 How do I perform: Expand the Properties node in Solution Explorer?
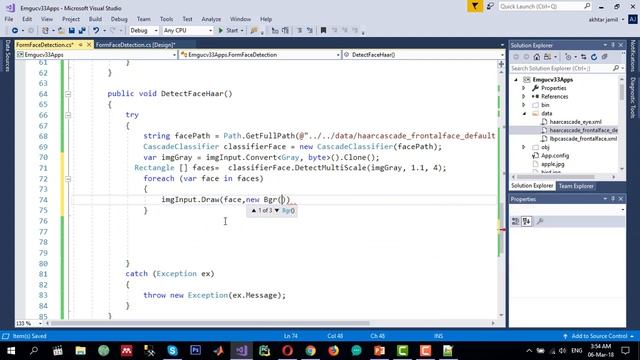tap(524, 88)
